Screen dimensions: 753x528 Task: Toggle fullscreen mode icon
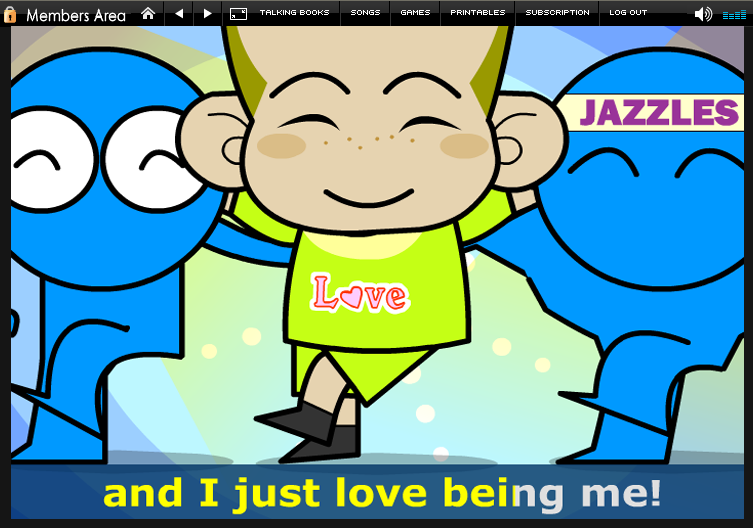tap(238, 14)
